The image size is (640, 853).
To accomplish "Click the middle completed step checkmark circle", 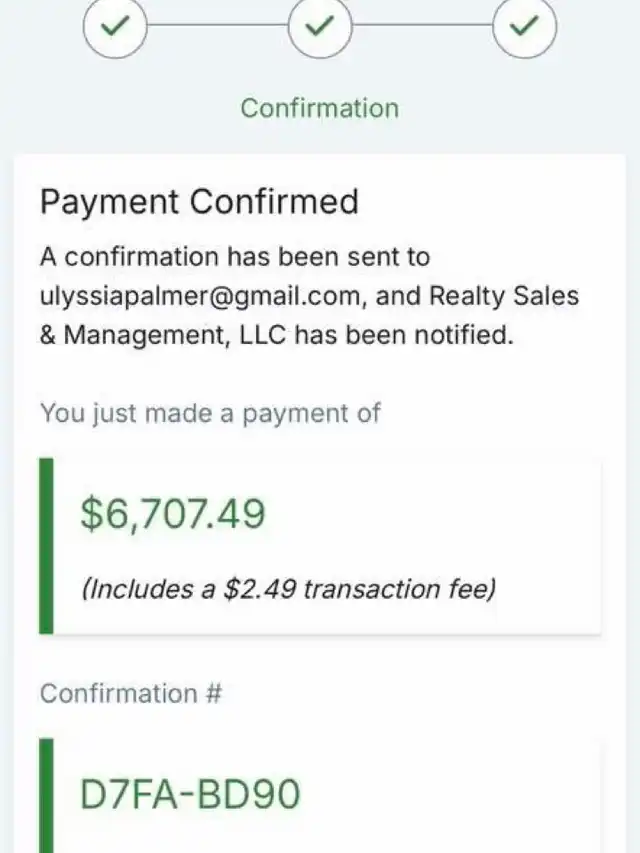I will click(320, 26).
